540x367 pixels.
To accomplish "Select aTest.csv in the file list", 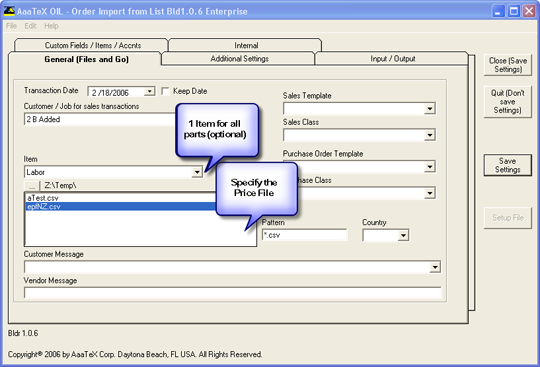I will 121,198.
